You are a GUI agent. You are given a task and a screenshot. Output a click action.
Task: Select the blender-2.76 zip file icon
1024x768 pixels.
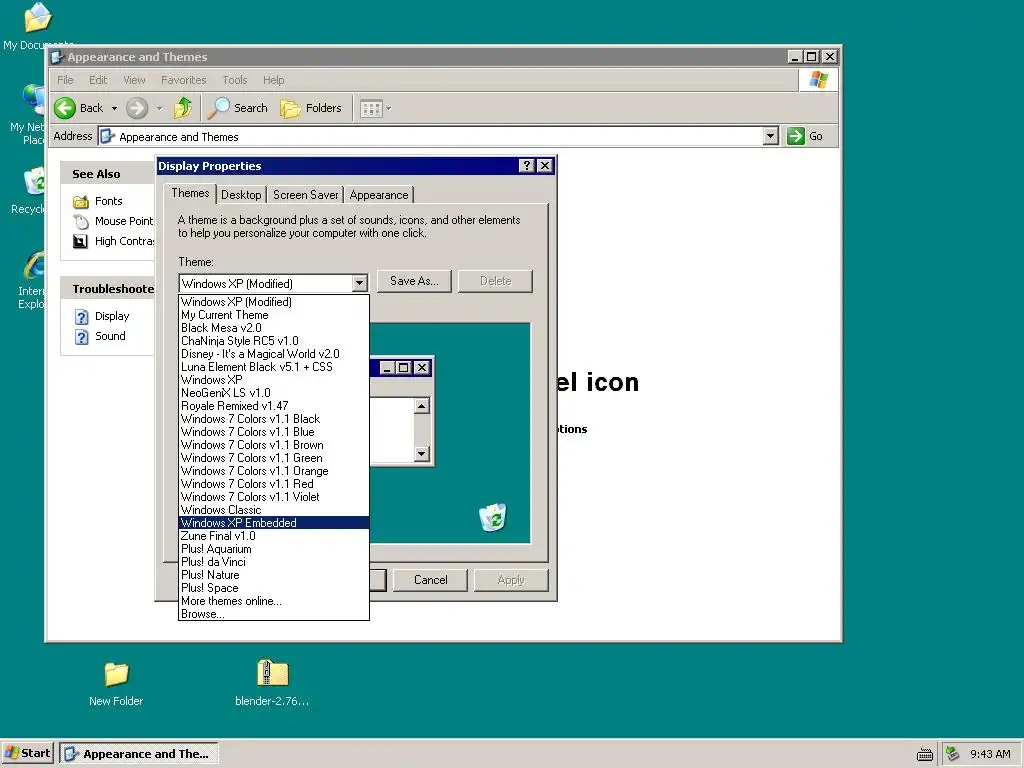(x=272, y=673)
